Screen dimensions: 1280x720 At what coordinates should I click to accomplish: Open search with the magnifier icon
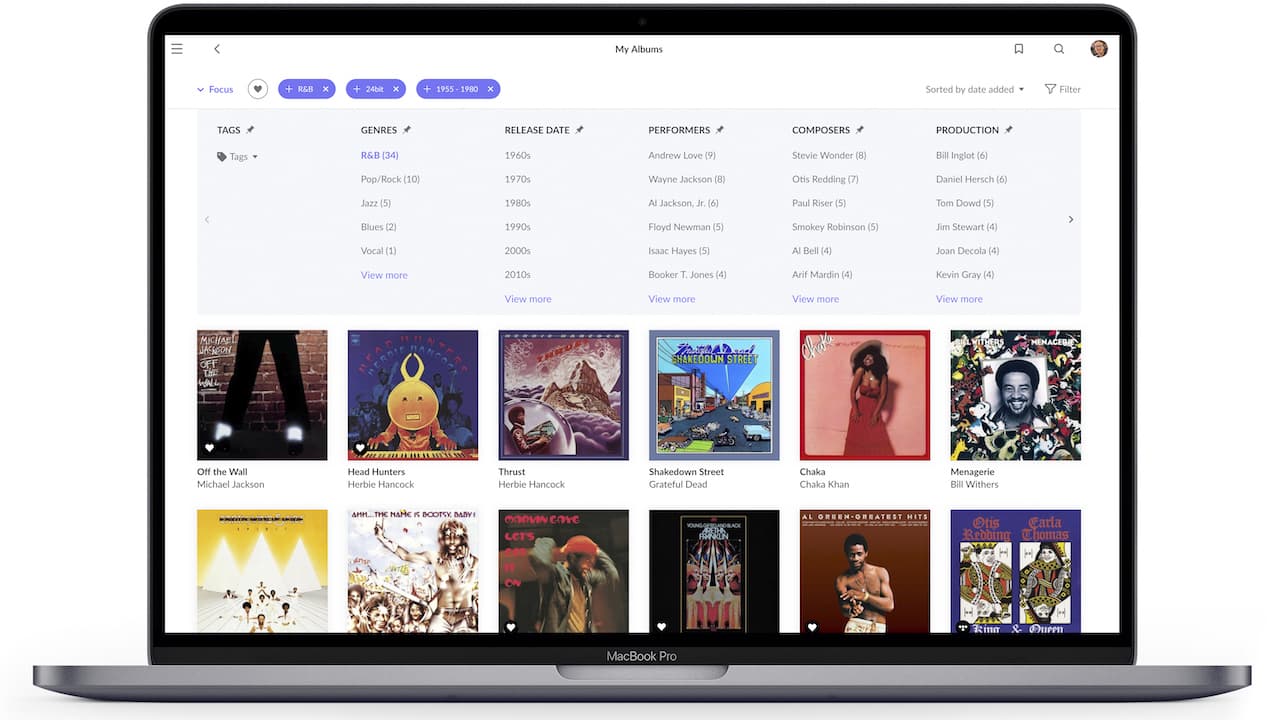tap(1059, 49)
